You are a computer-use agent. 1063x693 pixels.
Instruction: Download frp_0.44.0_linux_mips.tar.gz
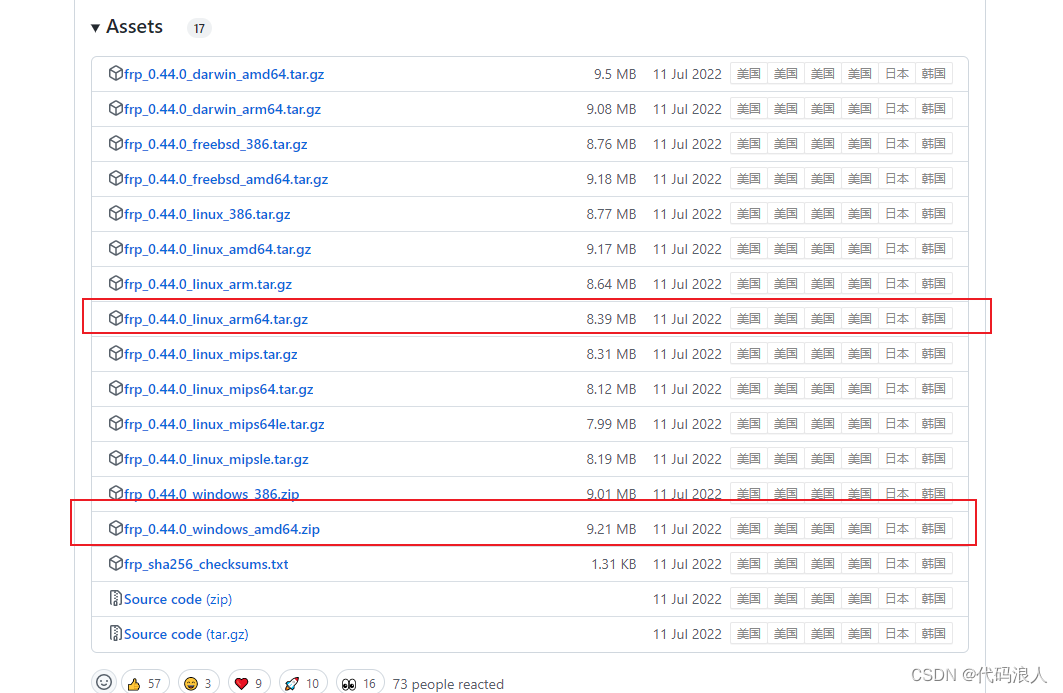(x=211, y=355)
